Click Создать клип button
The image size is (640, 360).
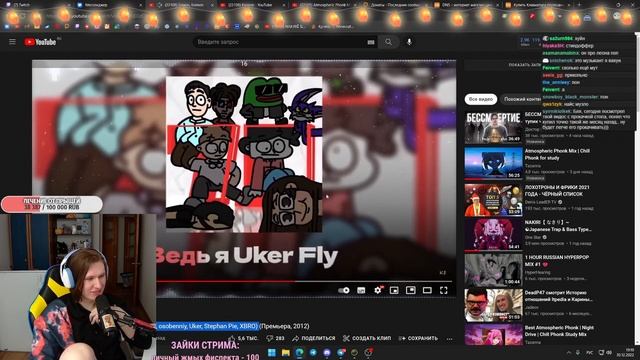pos(367,338)
